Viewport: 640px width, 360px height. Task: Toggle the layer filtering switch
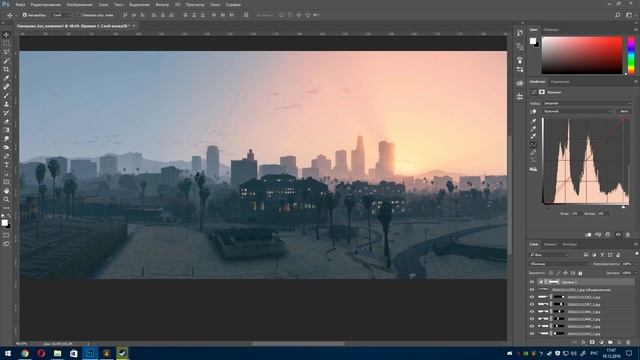coord(636,254)
